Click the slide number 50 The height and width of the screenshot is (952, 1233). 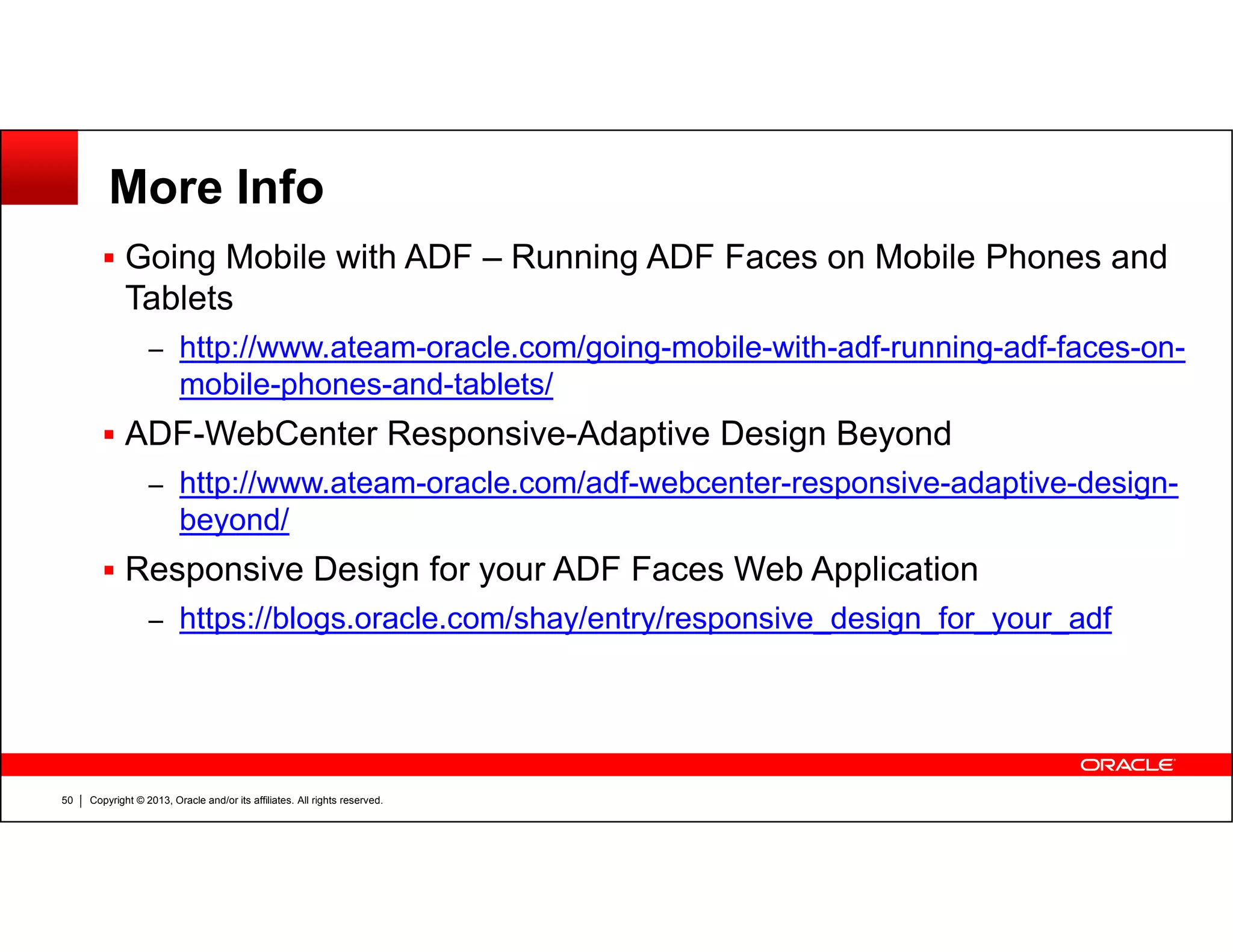[67, 800]
